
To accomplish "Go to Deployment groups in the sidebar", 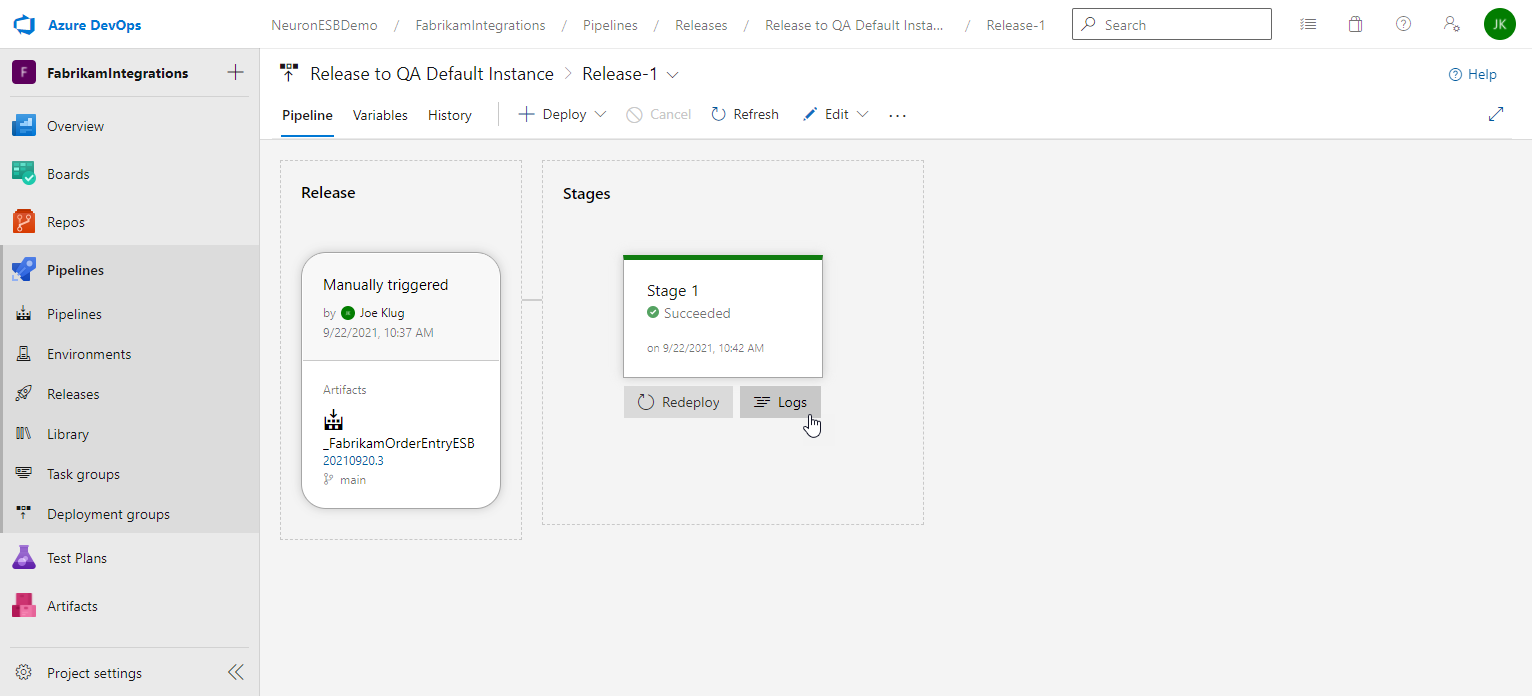I will click(x=130, y=514).
